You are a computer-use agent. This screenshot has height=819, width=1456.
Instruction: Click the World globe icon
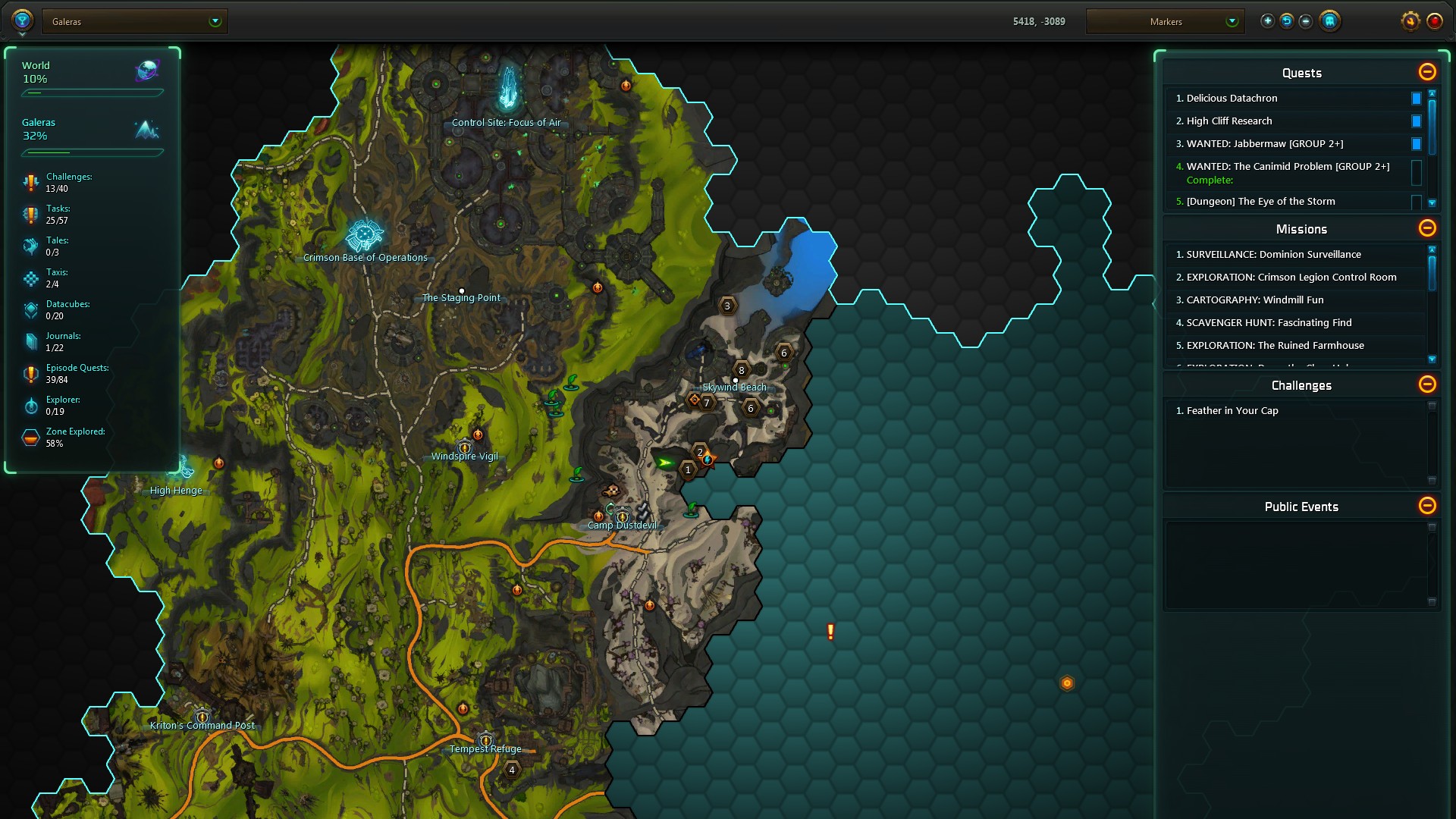tap(147, 71)
